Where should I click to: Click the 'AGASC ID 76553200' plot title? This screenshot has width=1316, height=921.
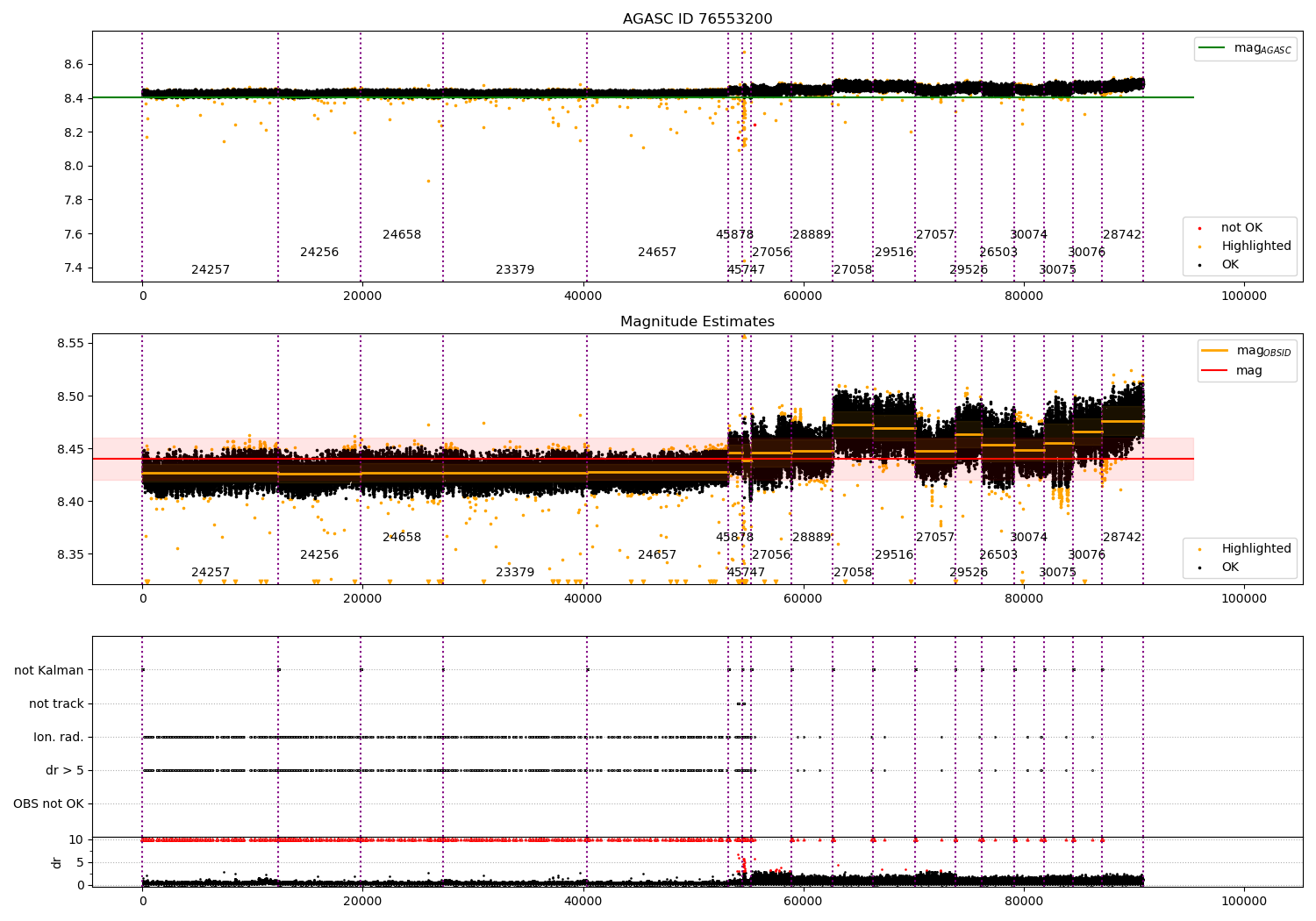click(x=697, y=19)
